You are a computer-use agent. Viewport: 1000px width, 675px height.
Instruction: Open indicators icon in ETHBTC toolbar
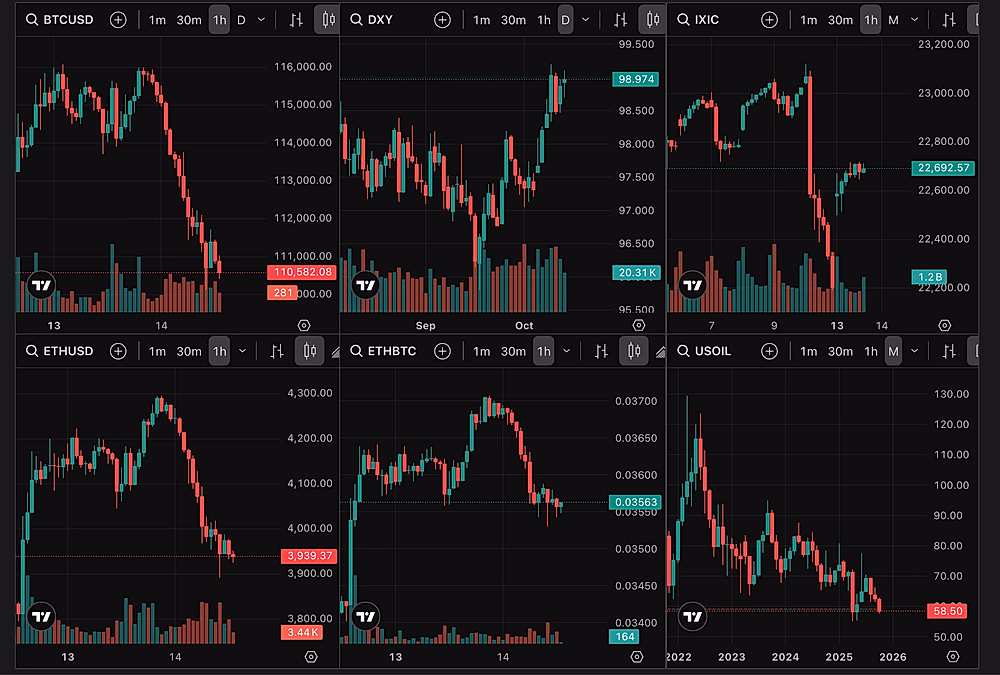pos(602,351)
